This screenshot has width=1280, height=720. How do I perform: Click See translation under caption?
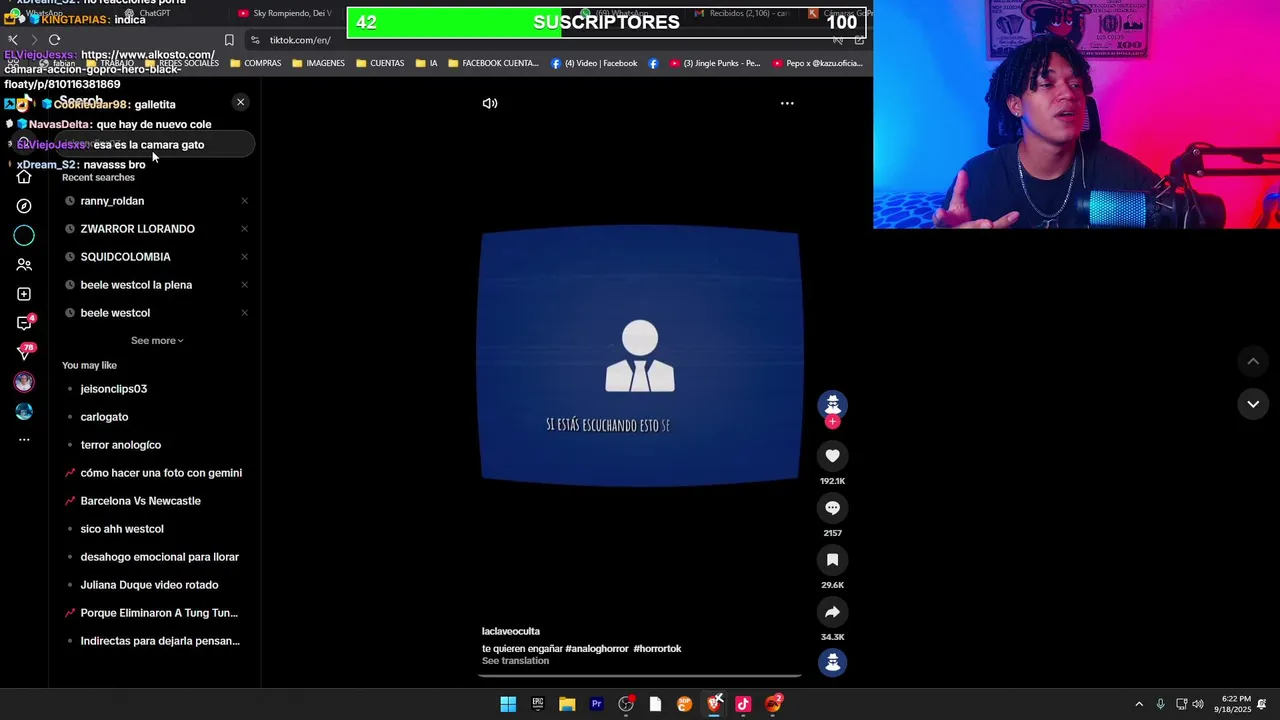point(515,661)
